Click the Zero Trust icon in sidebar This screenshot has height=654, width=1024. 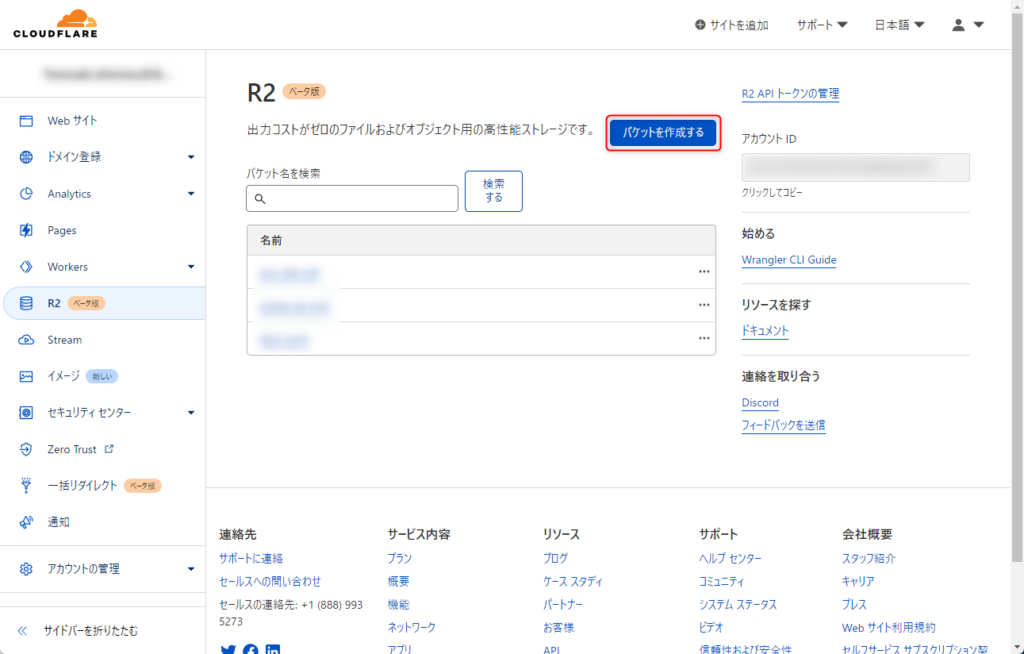tap(26, 450)
